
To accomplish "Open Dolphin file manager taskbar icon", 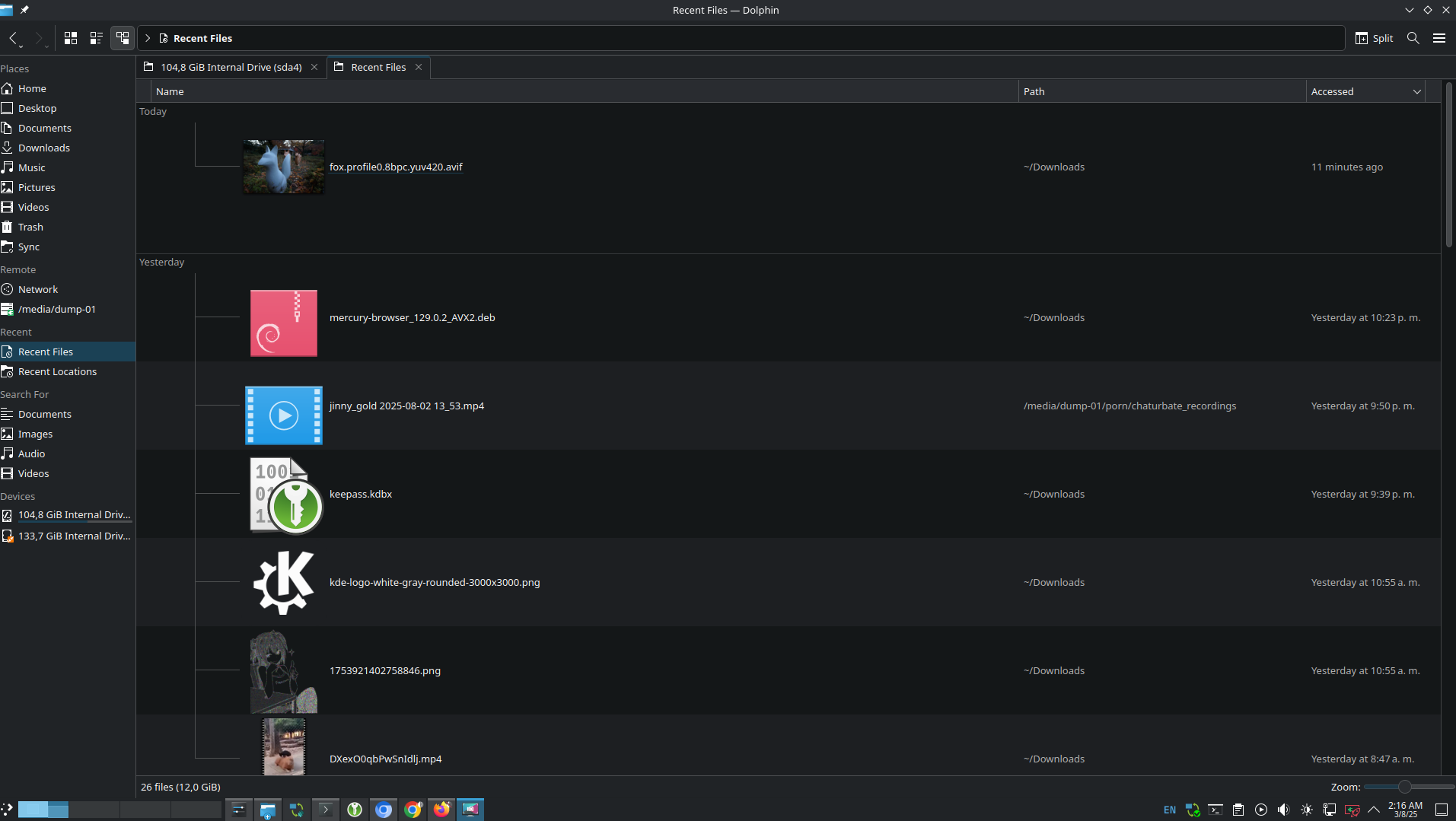I will (267, 810).
